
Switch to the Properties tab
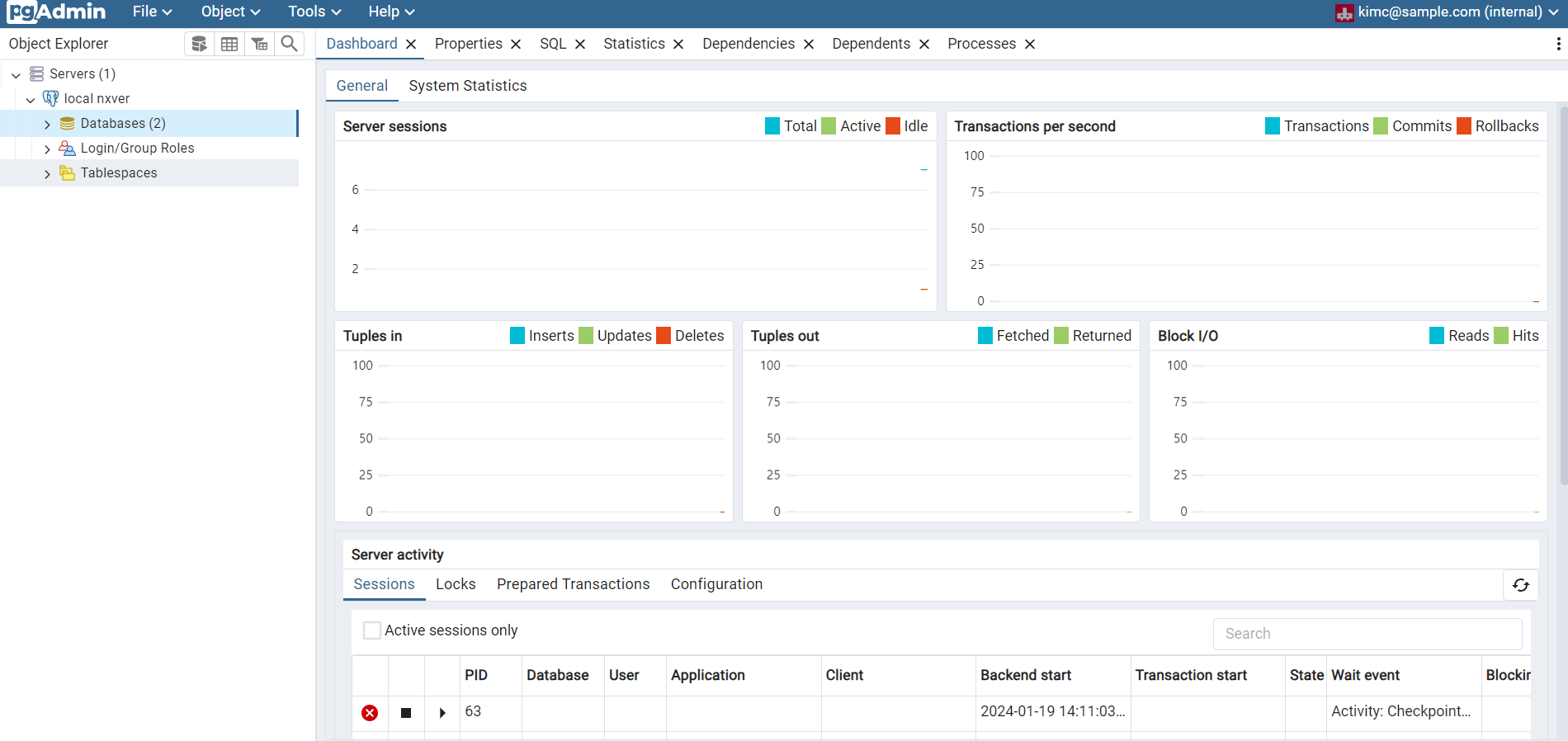point(468,44)
